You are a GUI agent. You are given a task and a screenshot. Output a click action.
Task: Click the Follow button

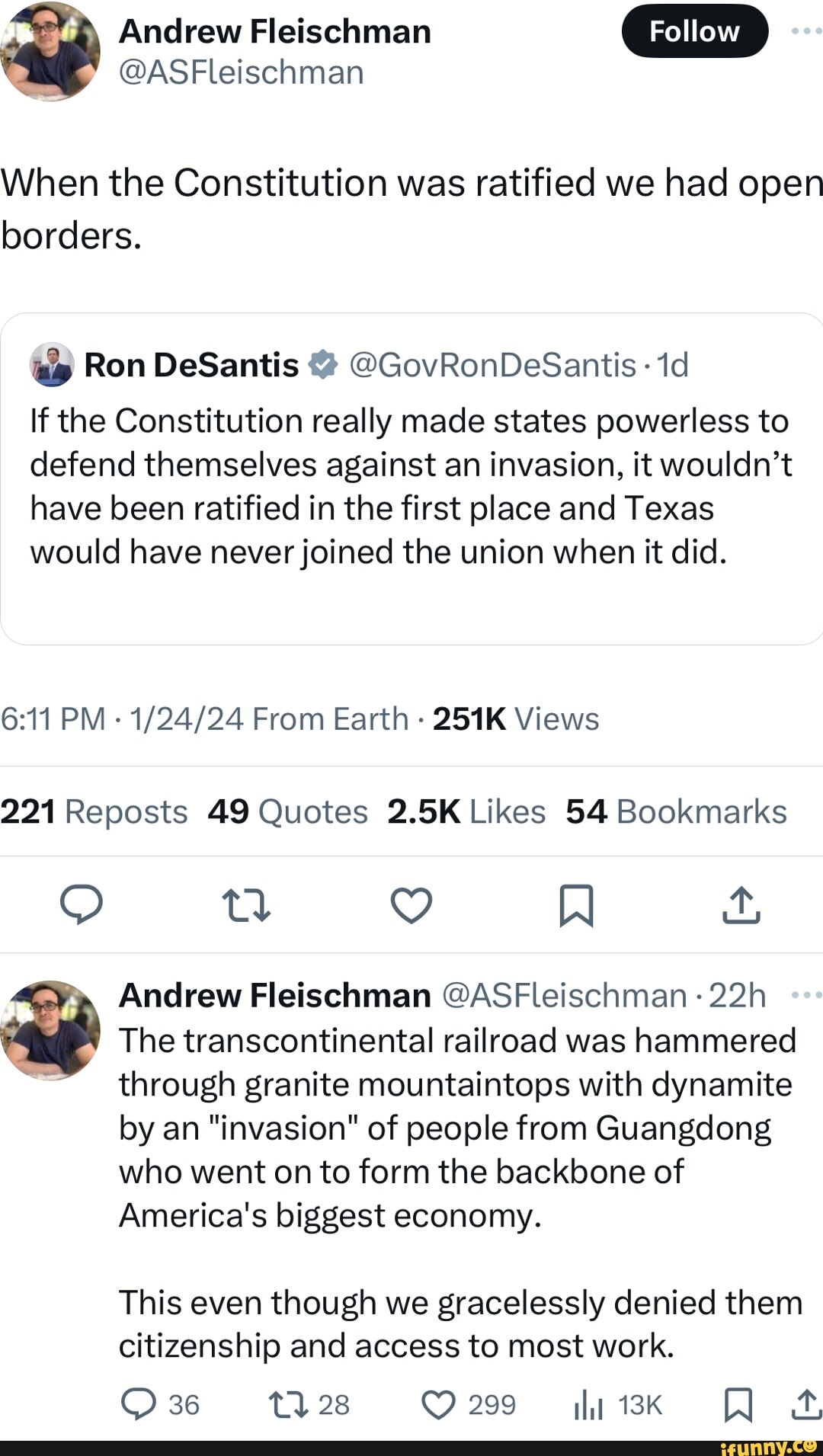click(694, 31)
